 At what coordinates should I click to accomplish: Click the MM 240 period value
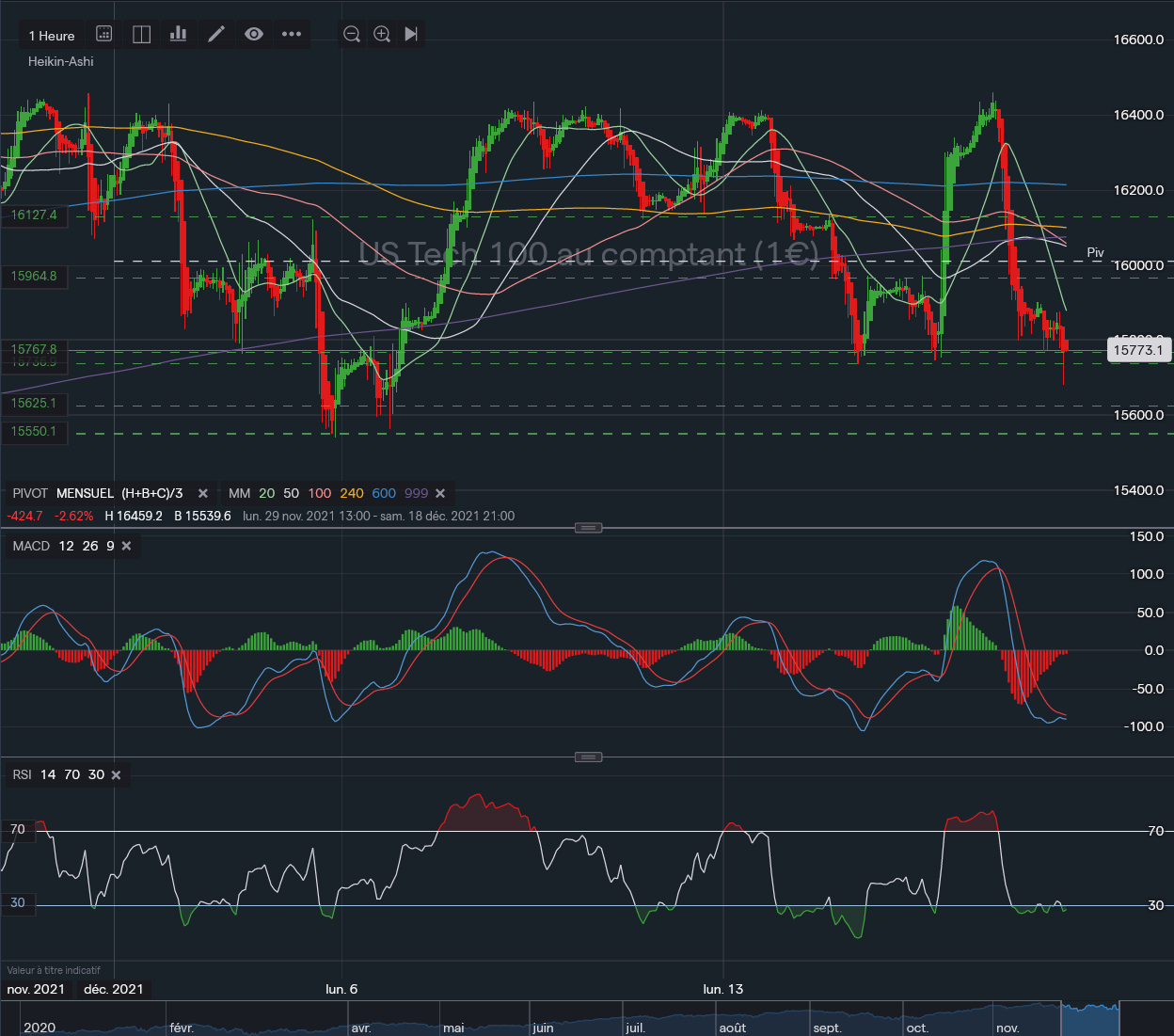[352, 493]
